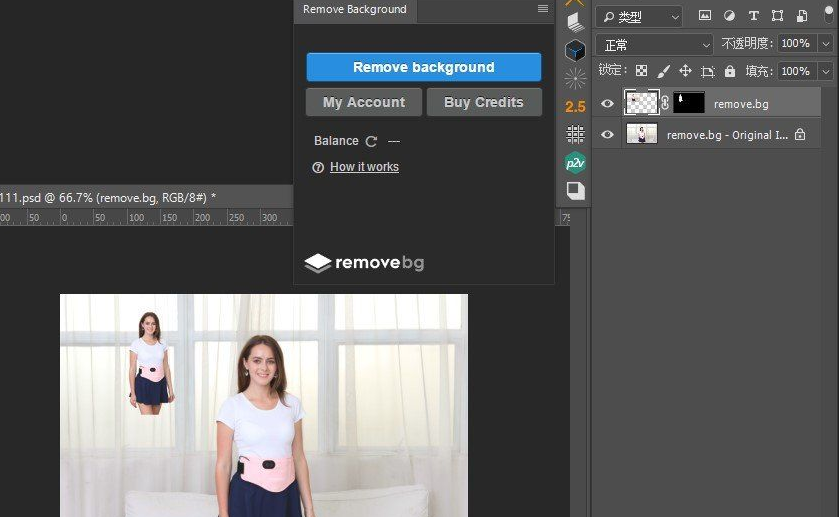Click the fill value field
Image resolution: width=839 pixels, height=517 pixels.
[x=796, y=71]
